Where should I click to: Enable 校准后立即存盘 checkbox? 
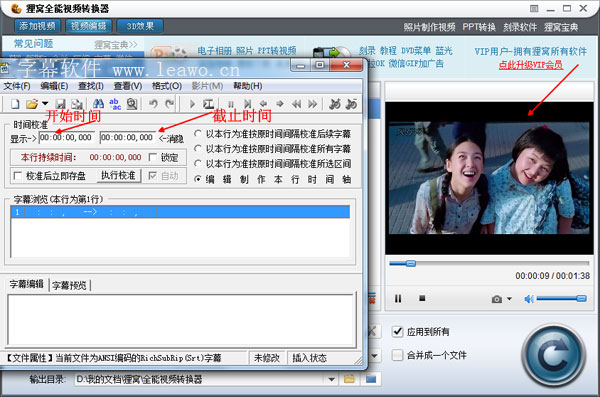[18, 176]
